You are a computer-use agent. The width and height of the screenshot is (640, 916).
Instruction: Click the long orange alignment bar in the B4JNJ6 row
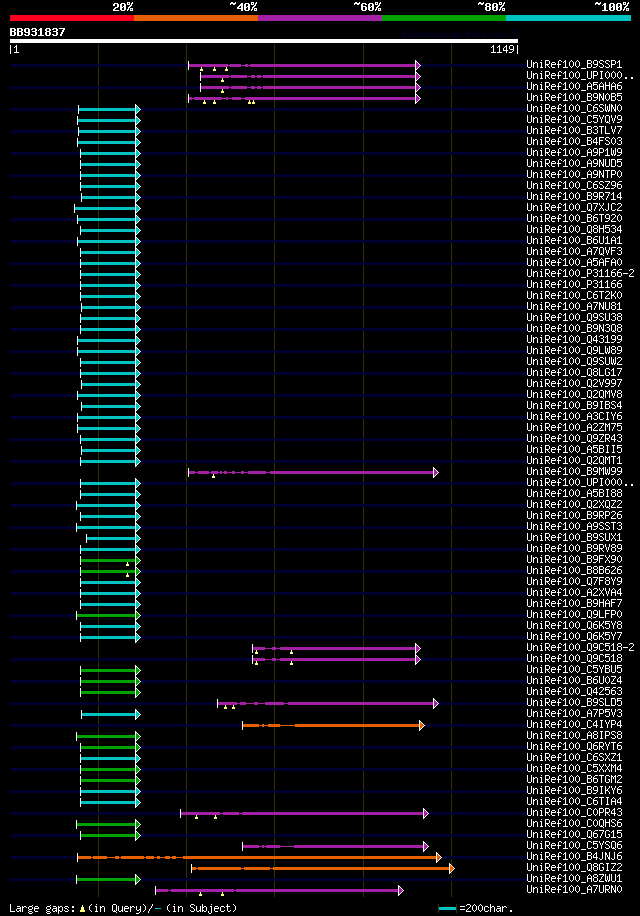click(x=259, y=858)
